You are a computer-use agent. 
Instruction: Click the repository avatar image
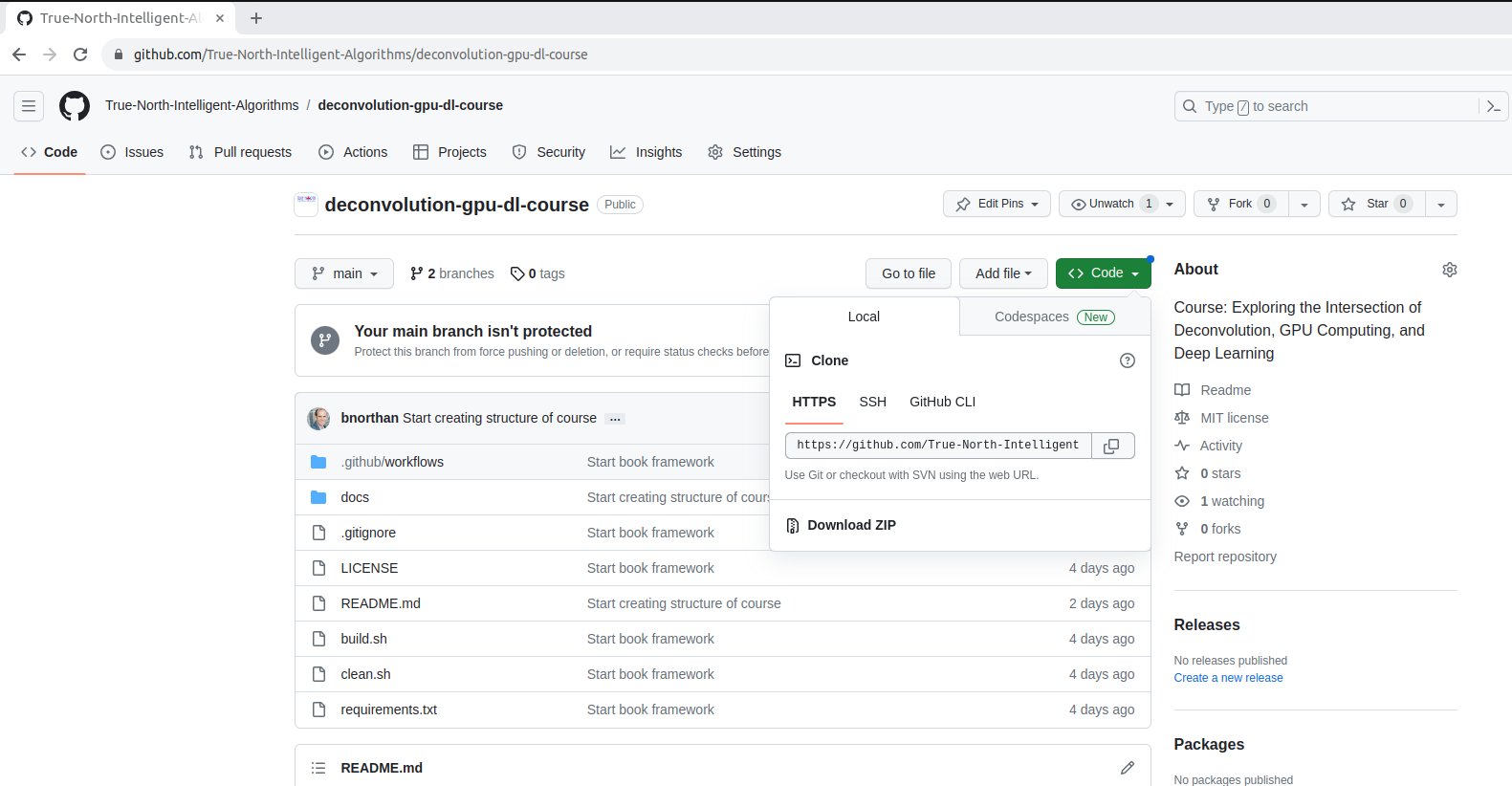coord(306,204)
